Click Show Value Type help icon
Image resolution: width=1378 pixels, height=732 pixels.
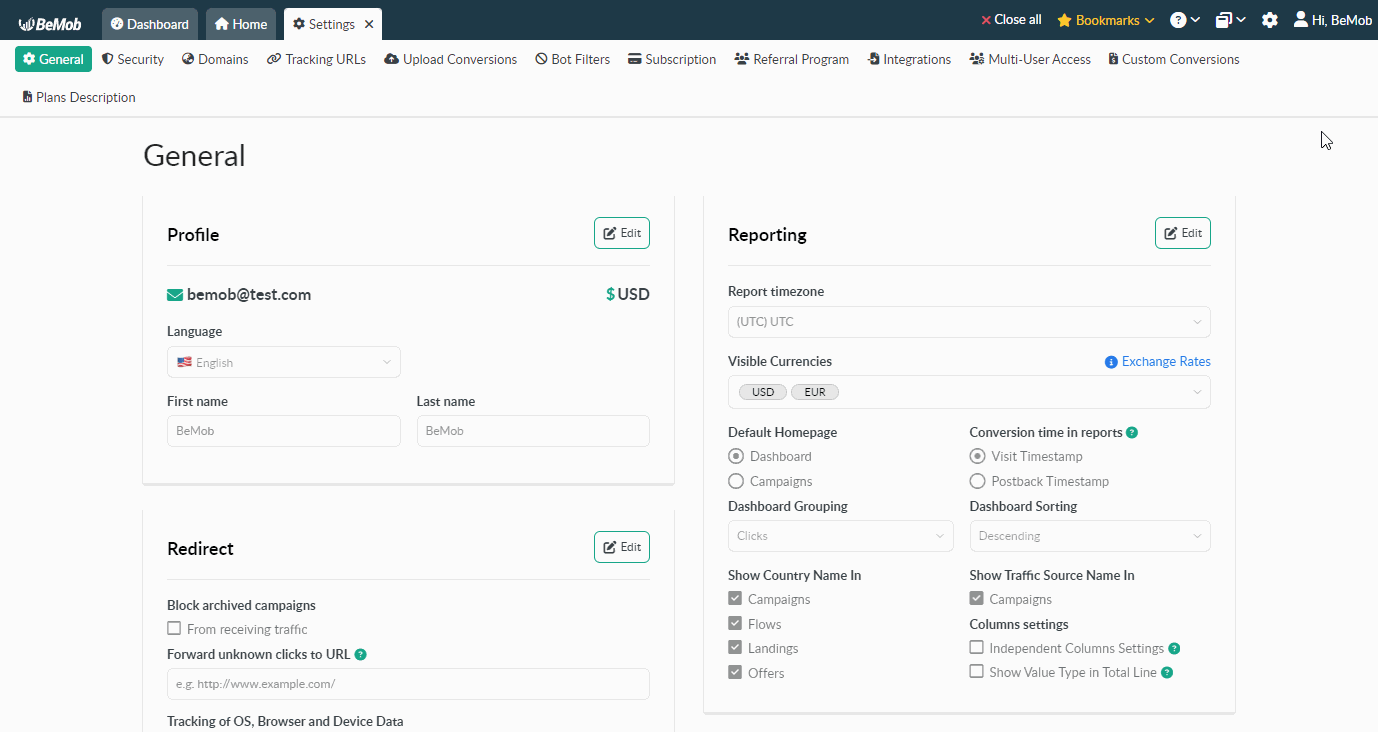pyautogui.click(x=1167, y=673)
